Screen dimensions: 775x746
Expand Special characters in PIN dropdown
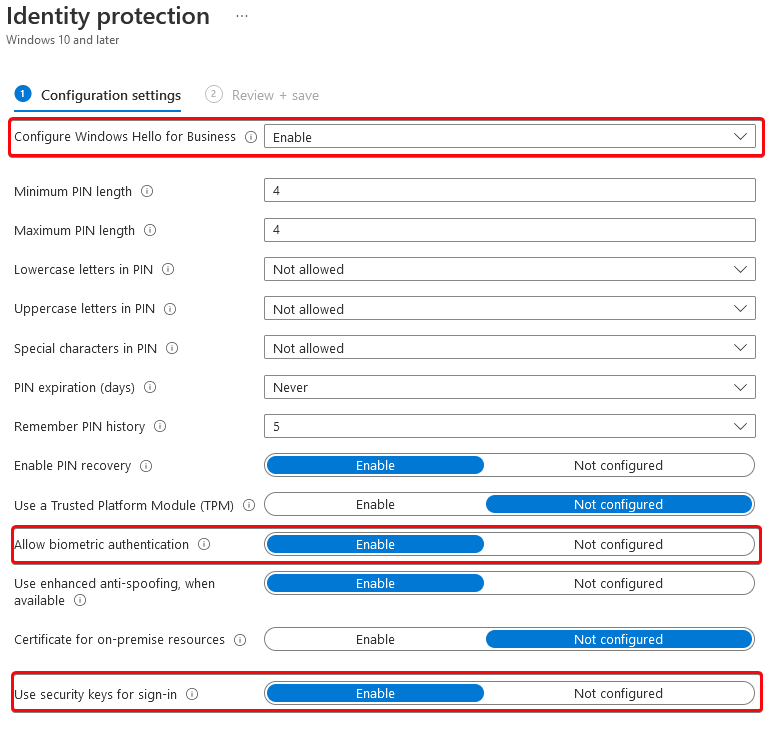510,348
